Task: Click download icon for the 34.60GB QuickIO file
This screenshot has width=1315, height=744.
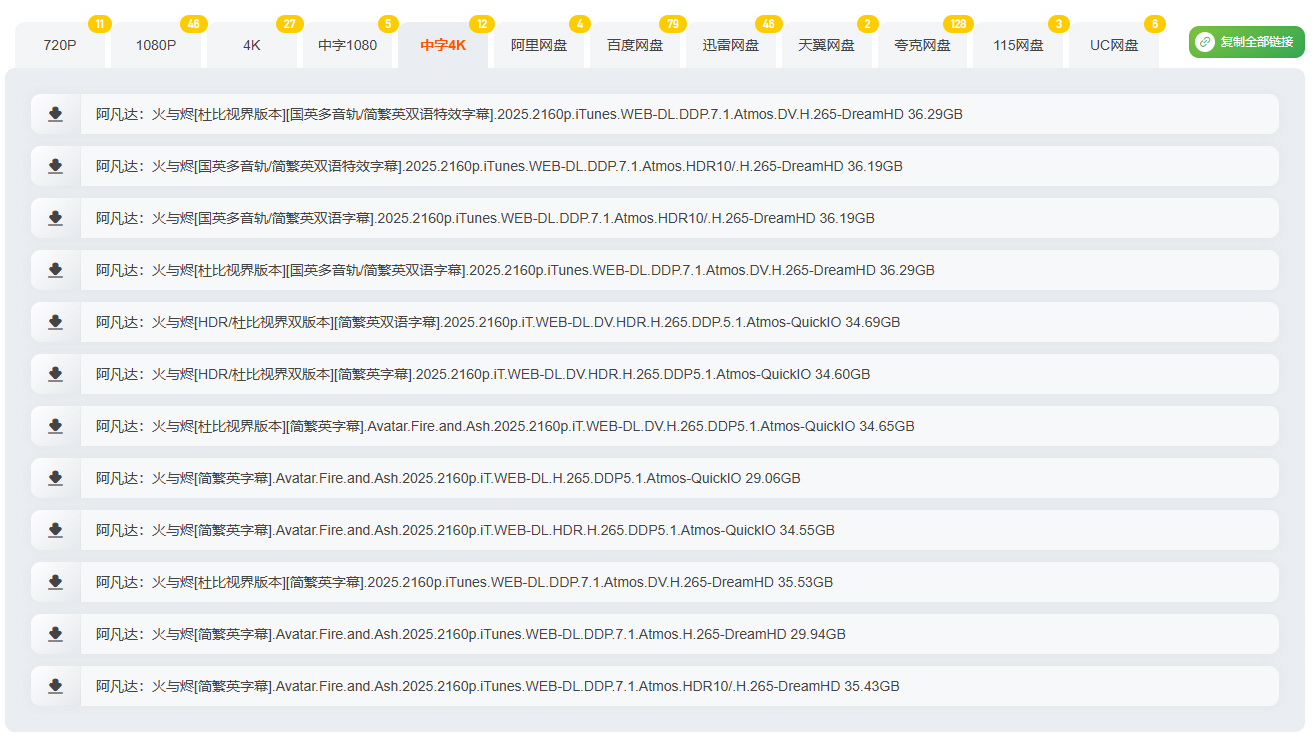Action: click(56, 374)
